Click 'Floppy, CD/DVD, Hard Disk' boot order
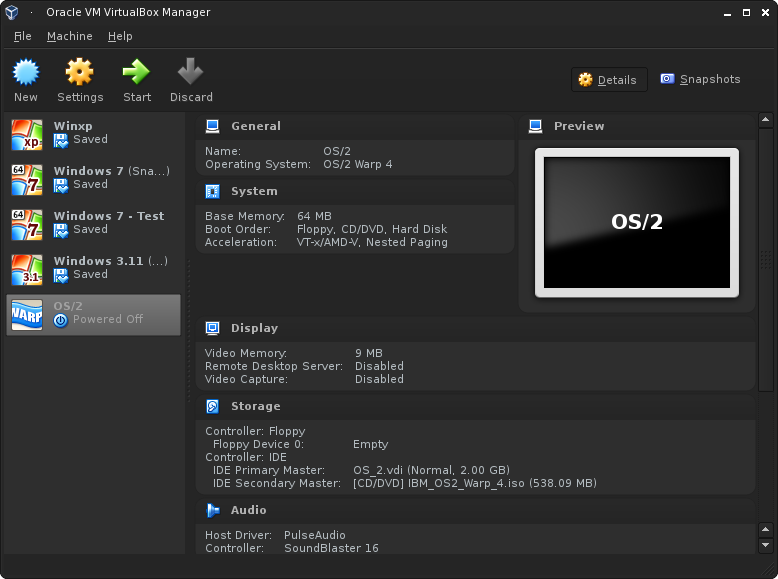Viewport: 778px width, 579px height. point(372,229)
